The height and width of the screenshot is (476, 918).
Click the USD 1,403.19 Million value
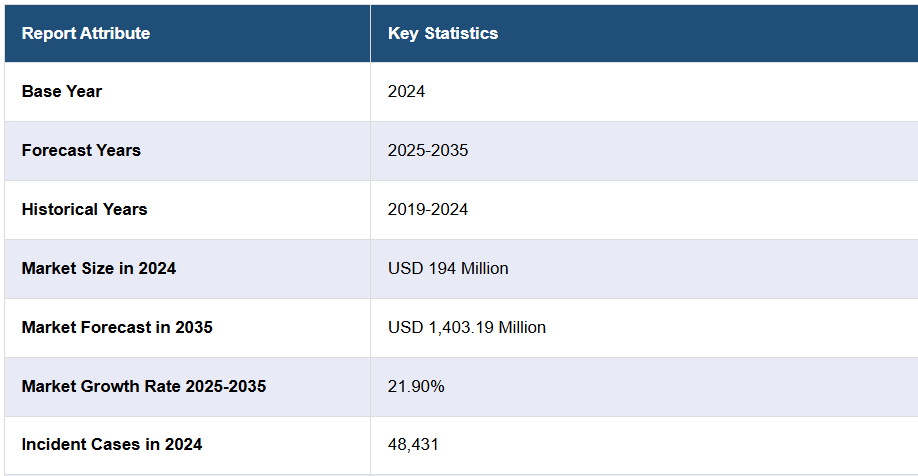[467, 327]
